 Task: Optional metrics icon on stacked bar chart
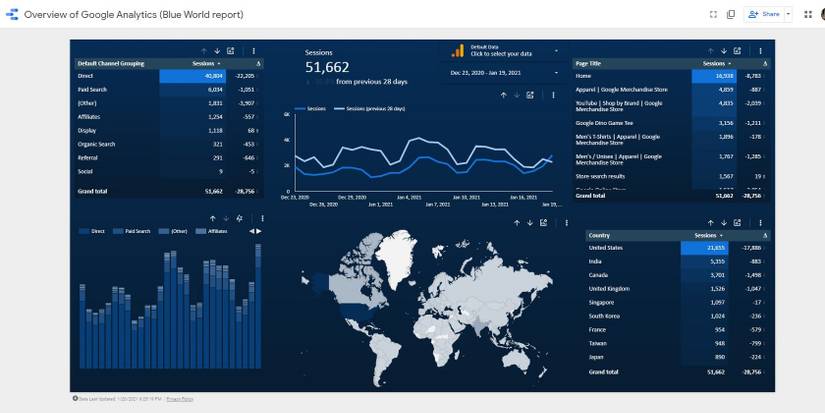[x=239, y=218]
